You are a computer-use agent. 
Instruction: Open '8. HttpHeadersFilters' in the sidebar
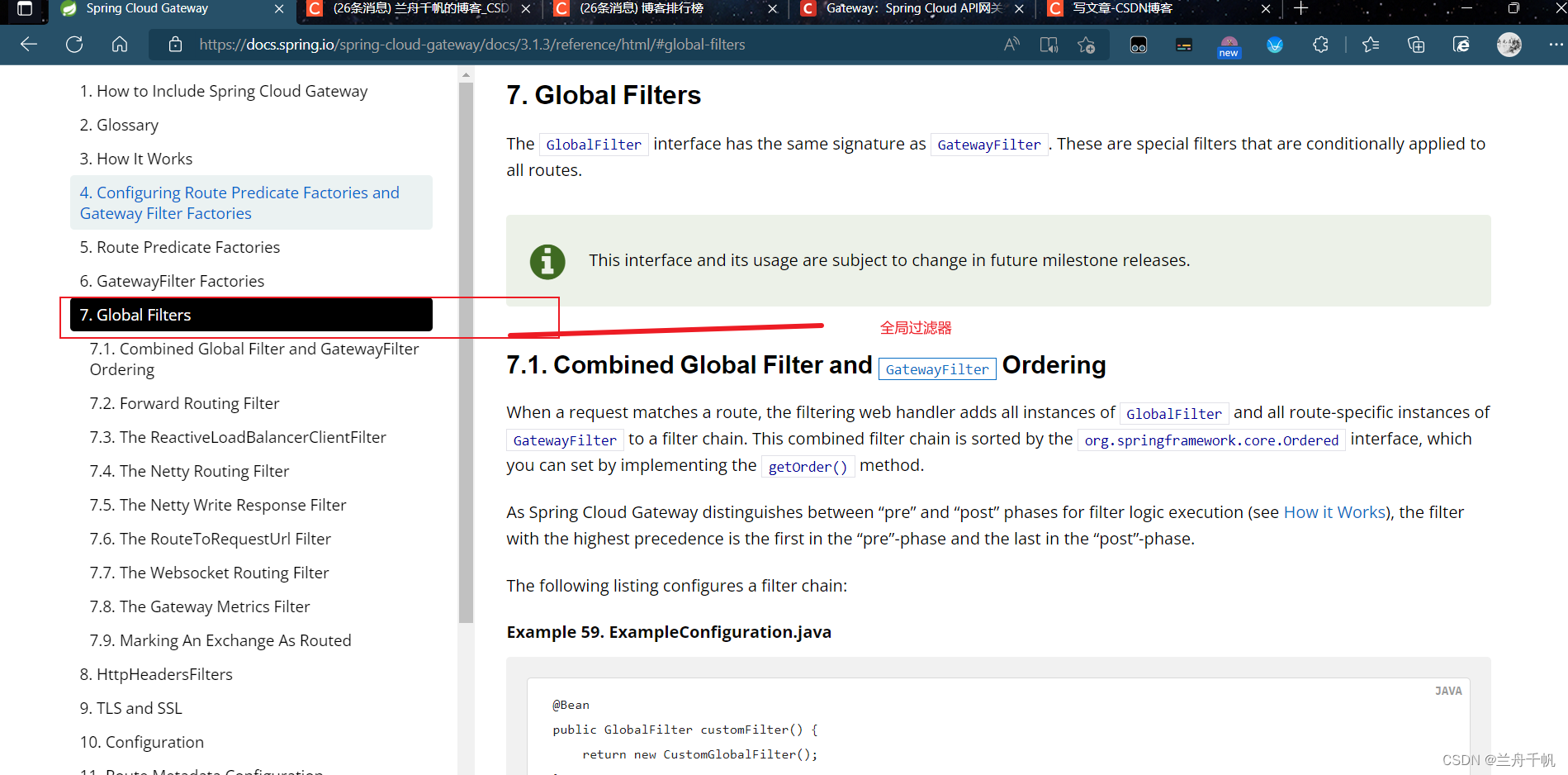pyautogui.click(x=156, y=674)
